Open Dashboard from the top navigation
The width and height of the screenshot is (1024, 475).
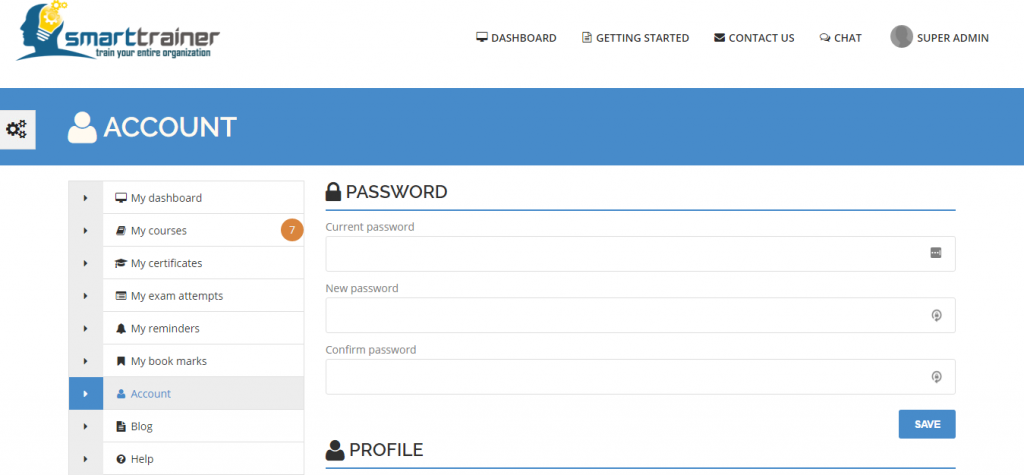tap(516, 38)
